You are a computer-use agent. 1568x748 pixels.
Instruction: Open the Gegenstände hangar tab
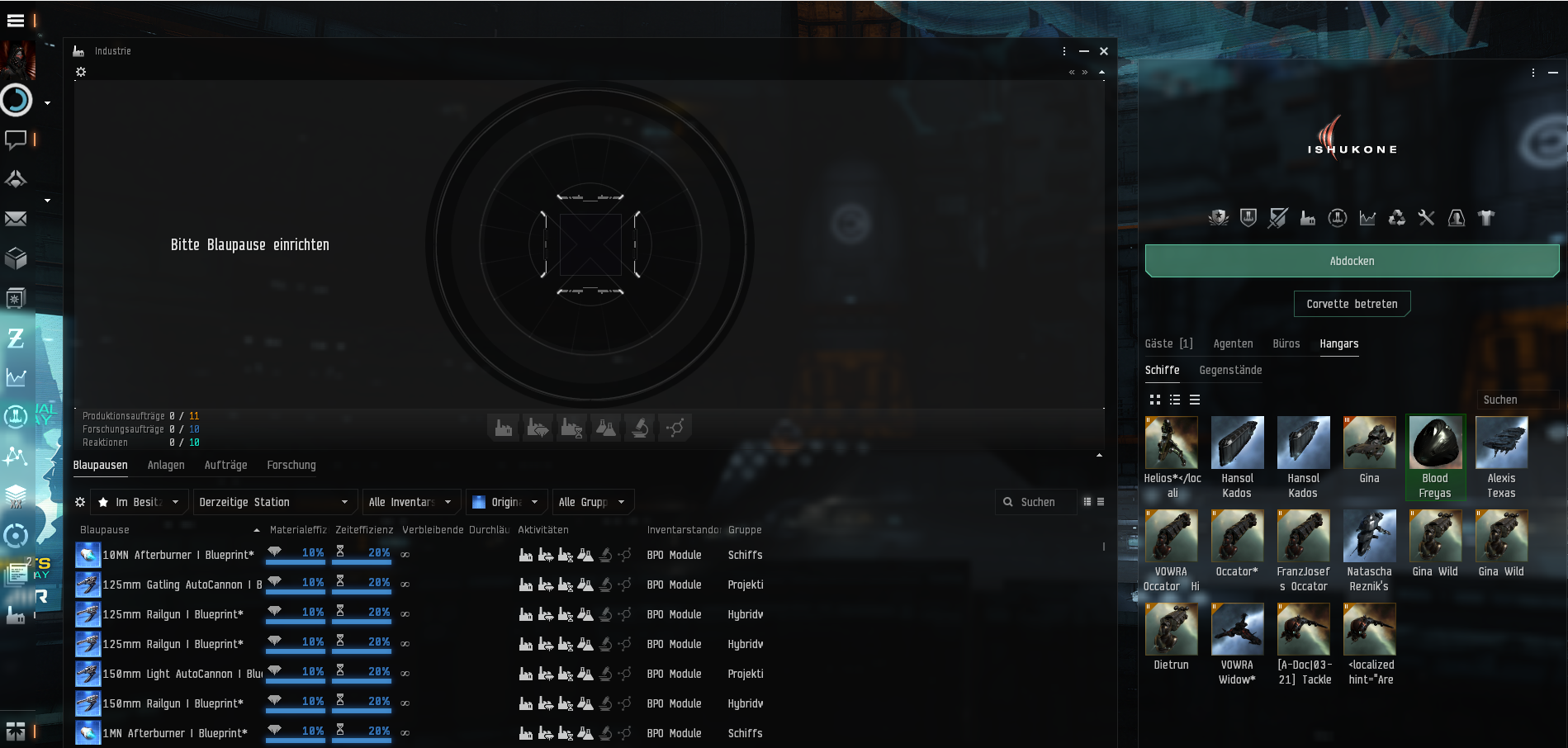pos(1230,370)
